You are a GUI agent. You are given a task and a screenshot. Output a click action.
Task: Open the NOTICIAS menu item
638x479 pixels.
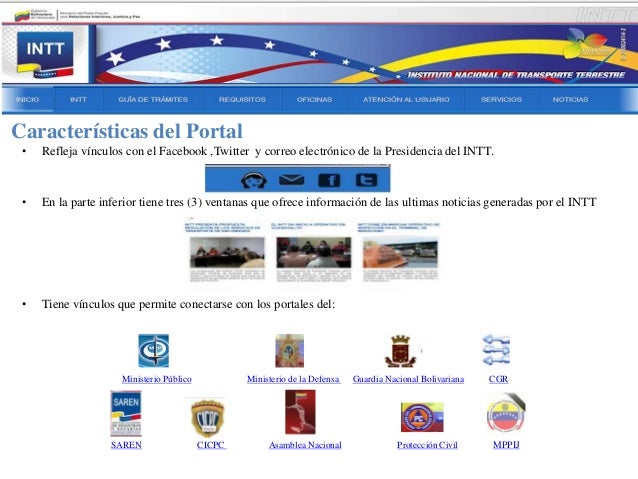tap(570, 99)
